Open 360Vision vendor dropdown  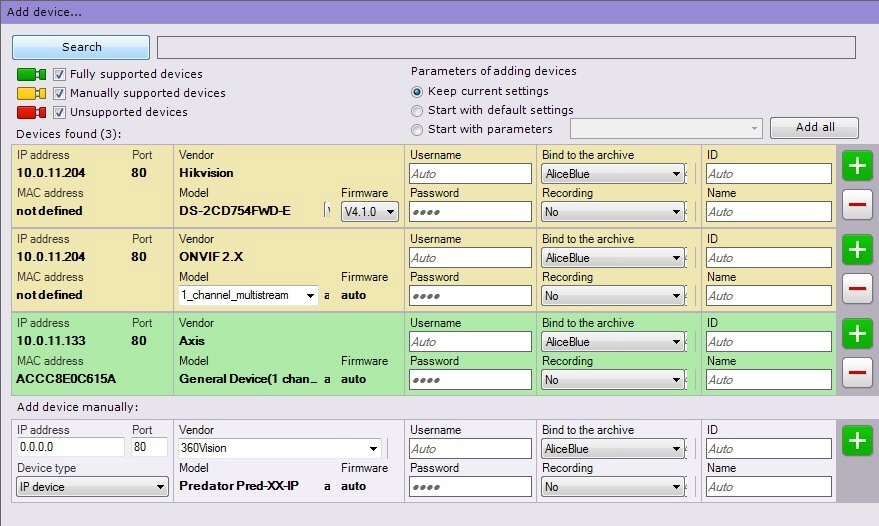tap(280, 448)
